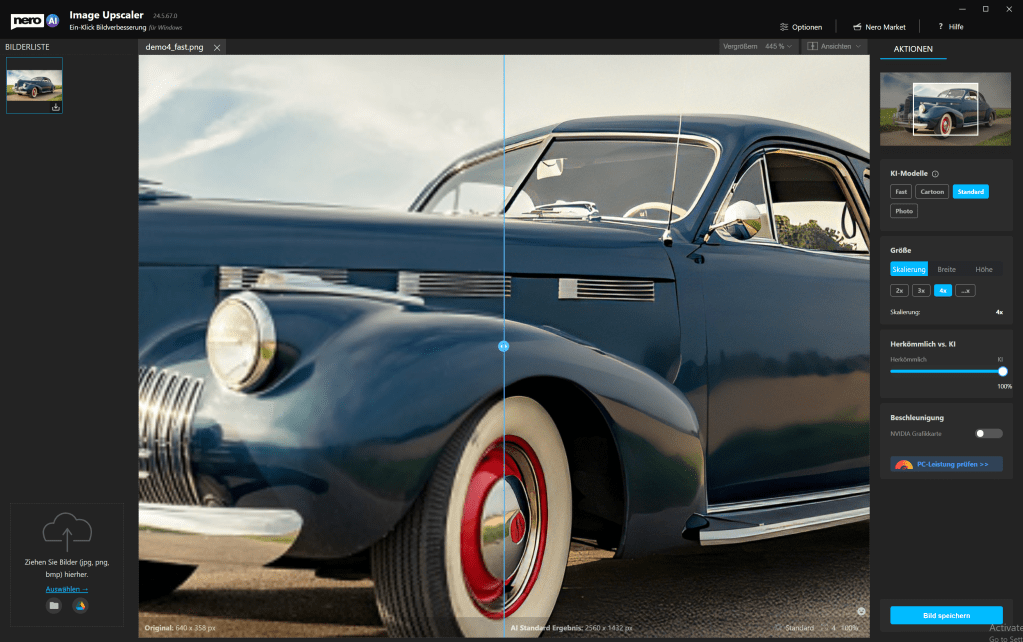Expand the Ansichten view dropdown
The image size is (1023, 642).
835,47
